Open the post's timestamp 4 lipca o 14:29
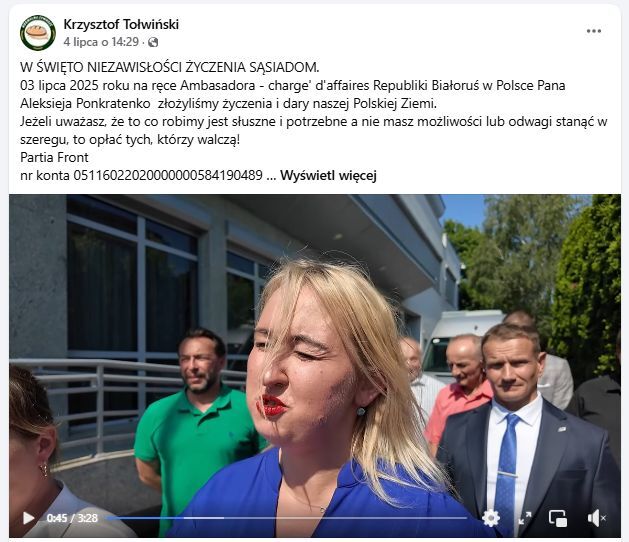The height and width of the screenshot is (542, 629). click(101, 42)
